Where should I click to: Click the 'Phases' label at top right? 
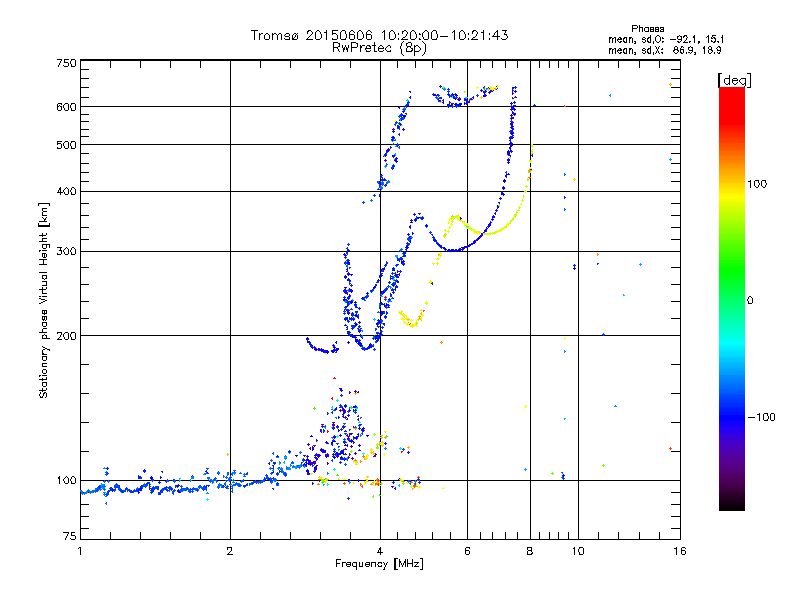click(x=647, y=29)
